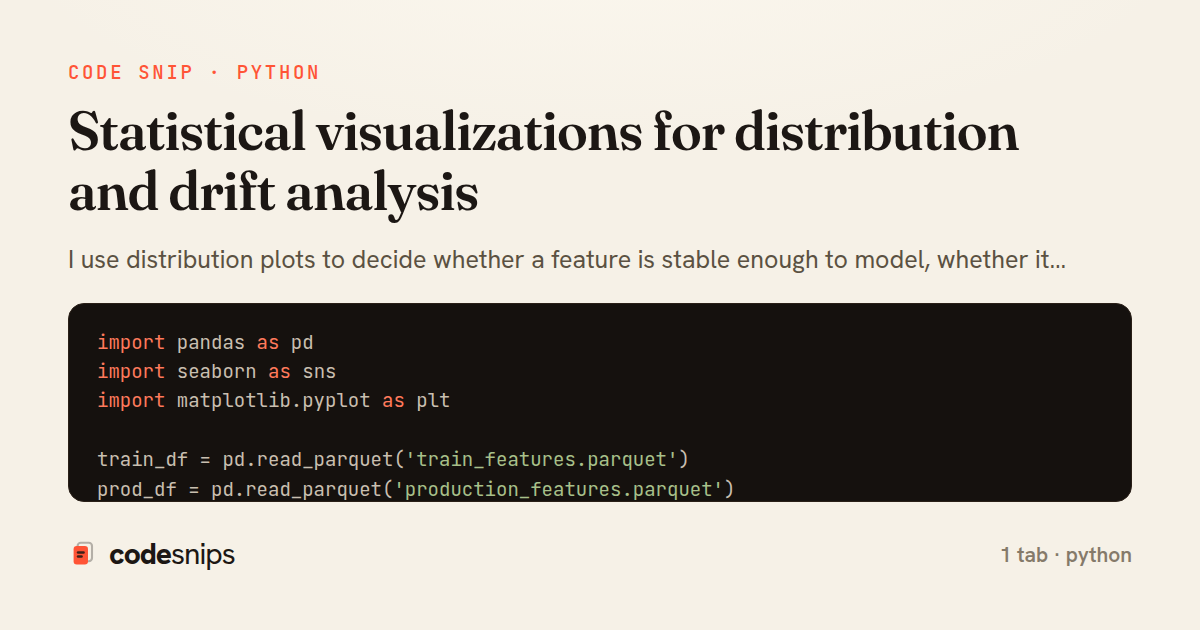The image size is (1200, 630).
Task: Click the 'import seaborn as sns' code line
Action: click(x=216, y=372)
